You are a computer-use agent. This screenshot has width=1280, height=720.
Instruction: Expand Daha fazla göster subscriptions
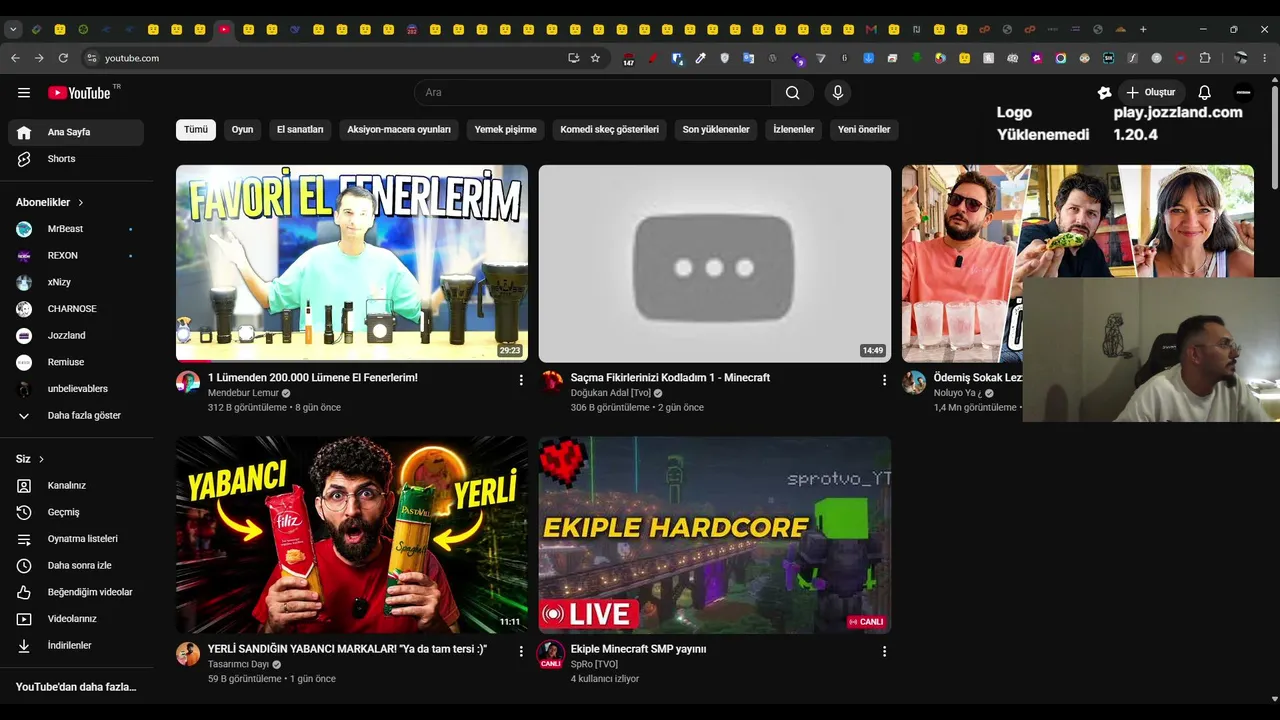(x=76, y=416)
